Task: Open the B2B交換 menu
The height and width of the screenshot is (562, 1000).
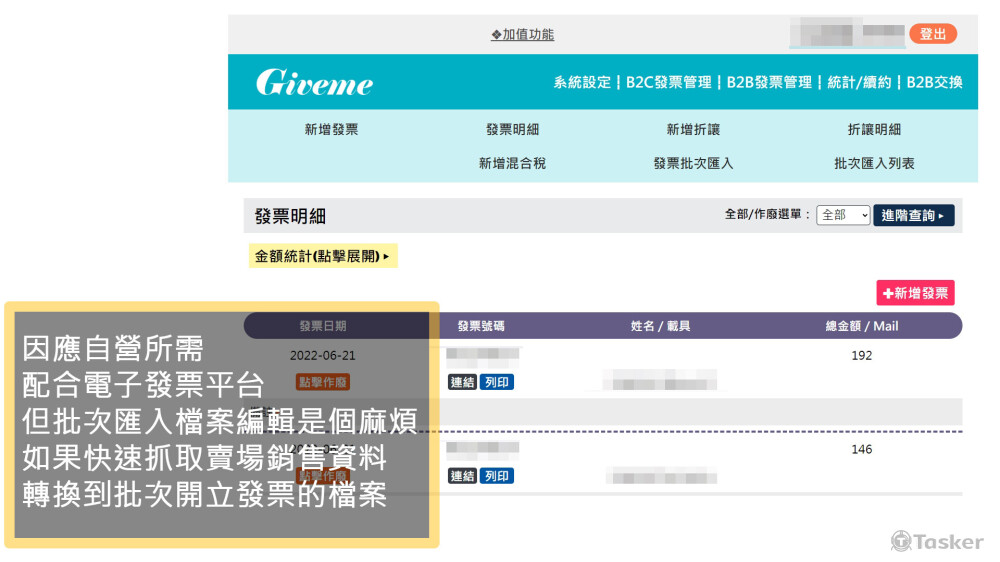Action: pyautogui.click(x=934, y=83)
